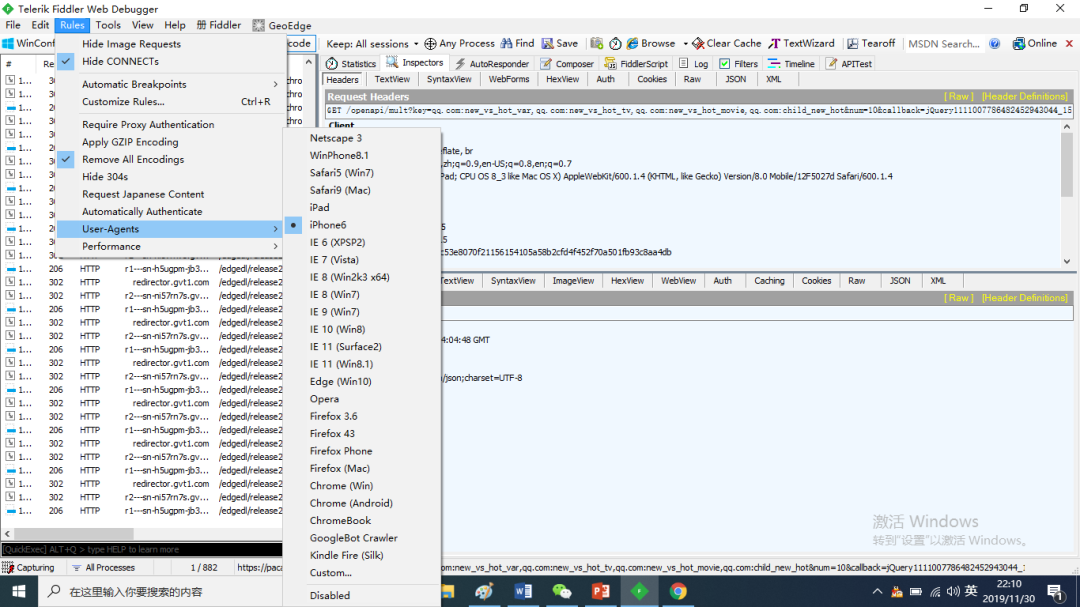
Task: Open the Tools menu
Action: (108, 25)
